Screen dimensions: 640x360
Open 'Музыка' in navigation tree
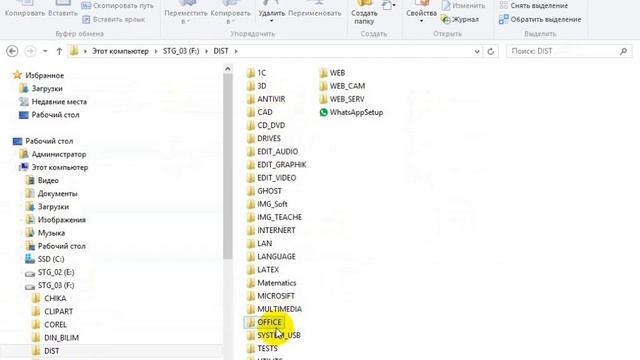[x=45, y=233]
